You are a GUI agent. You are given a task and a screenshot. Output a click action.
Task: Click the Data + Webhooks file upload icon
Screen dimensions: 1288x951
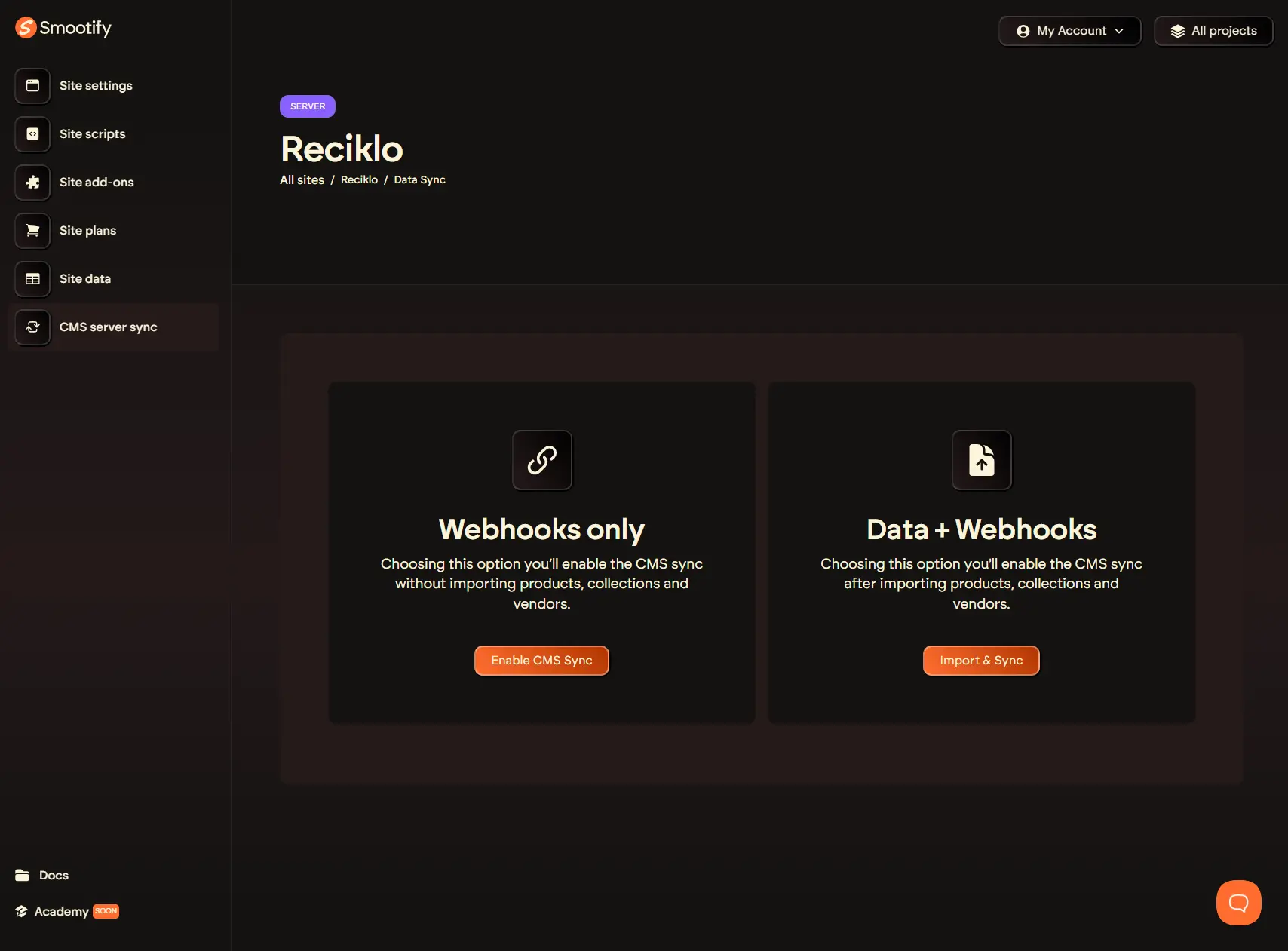[981, 460]
